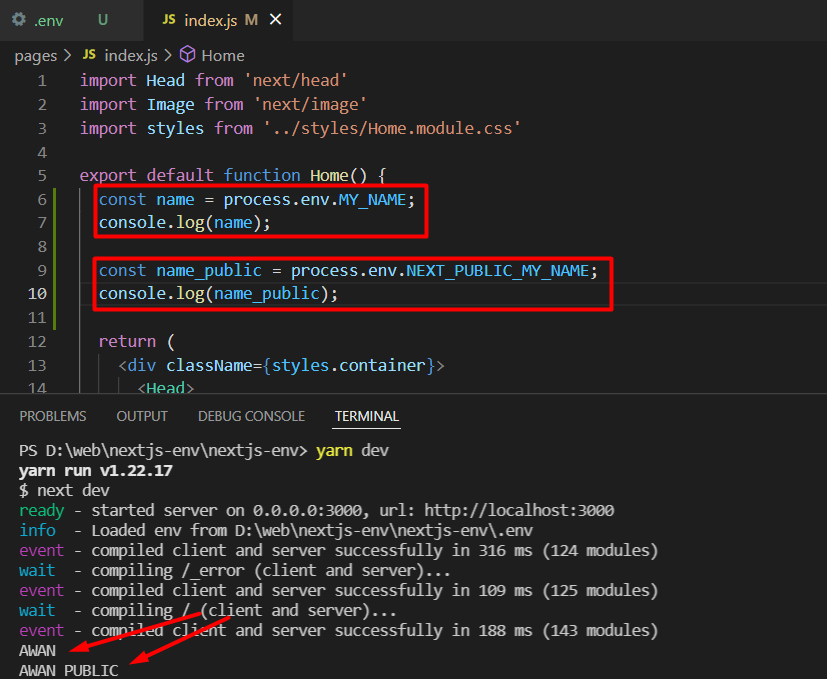
Task: Click the Home symbol icon in the breadcrumb
Action: pyautogui.click(x=187, y=55)
